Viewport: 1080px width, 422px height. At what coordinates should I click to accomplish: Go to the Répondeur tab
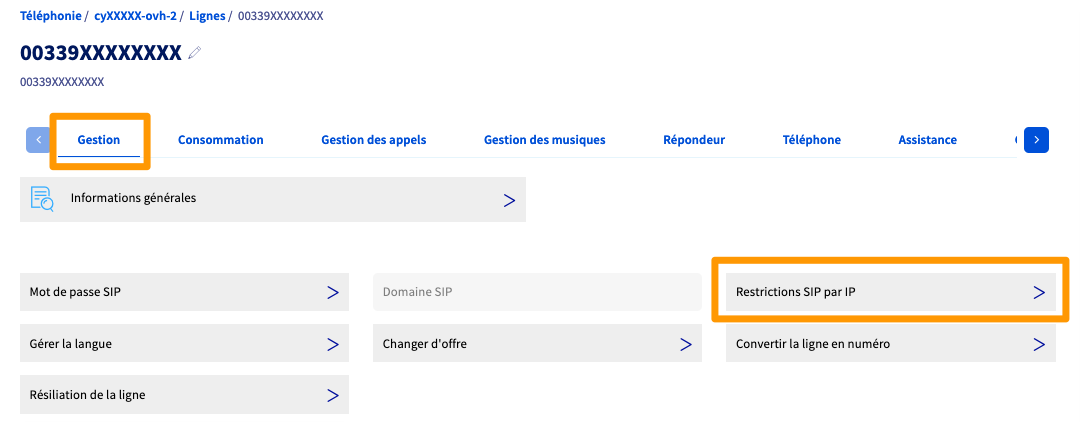pos(693,140)
